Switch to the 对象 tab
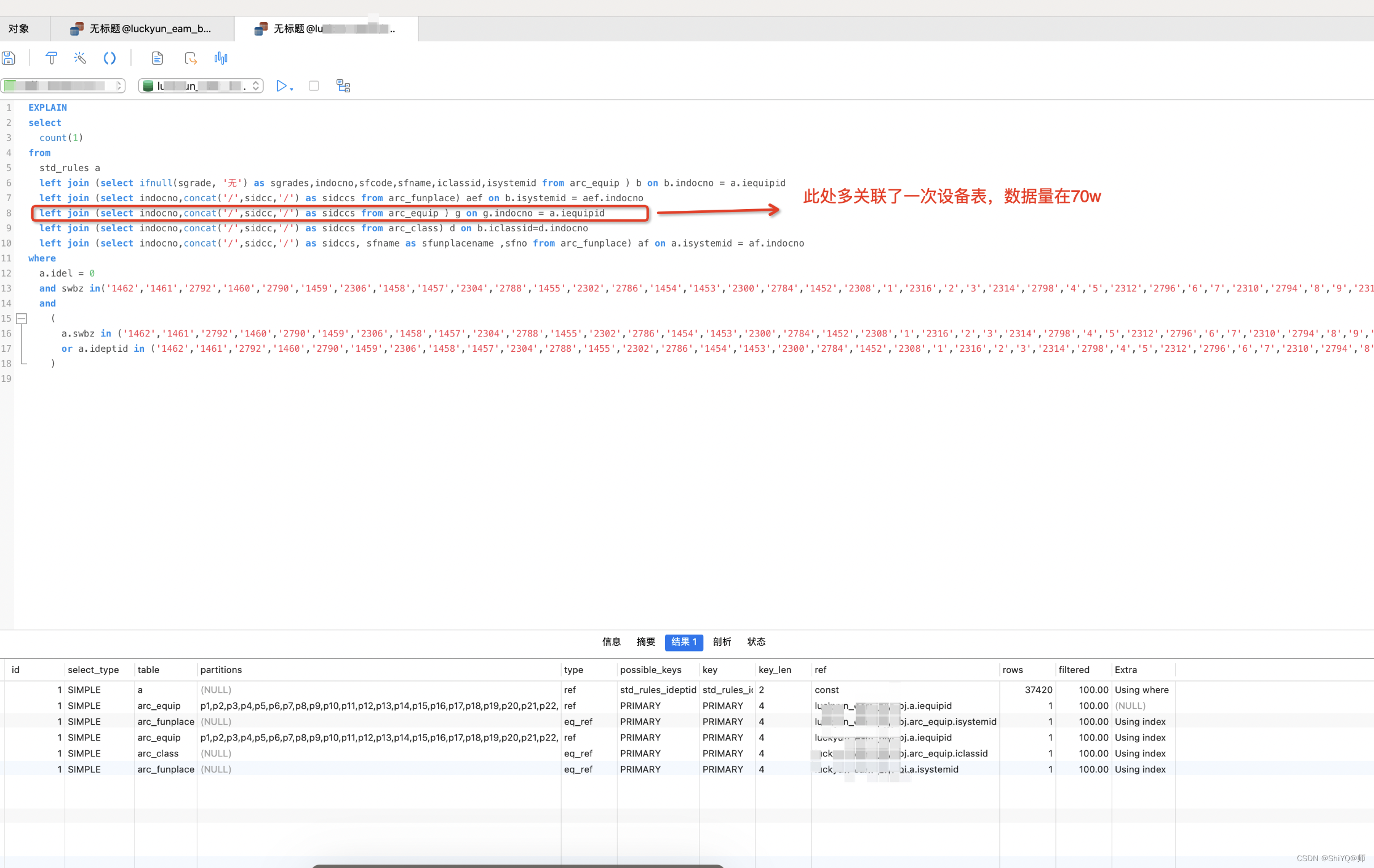The height and width of the screenshot is (868, 1374). 19,28
